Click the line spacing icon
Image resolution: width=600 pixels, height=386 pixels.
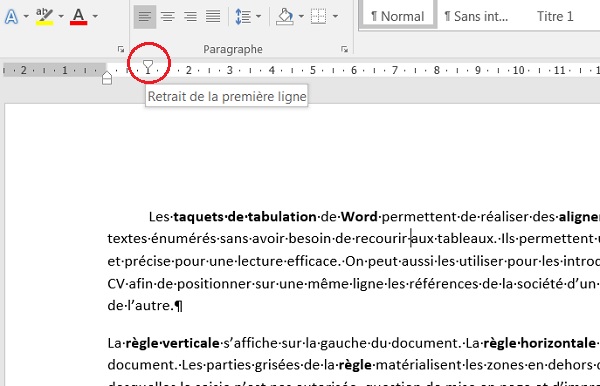click(x=243, y=16)
